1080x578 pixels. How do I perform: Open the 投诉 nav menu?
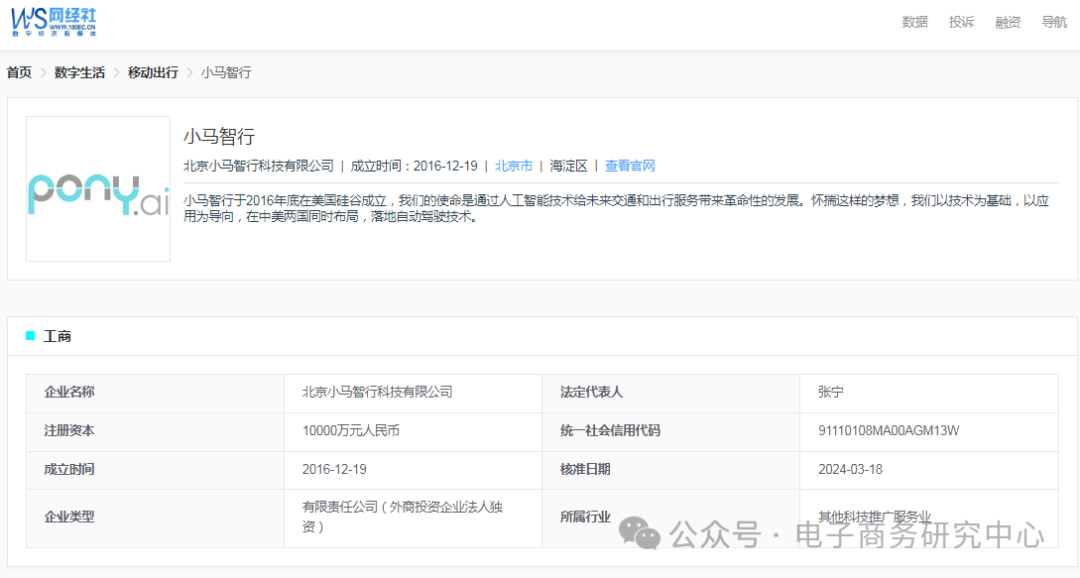click(x=961, y=22)
